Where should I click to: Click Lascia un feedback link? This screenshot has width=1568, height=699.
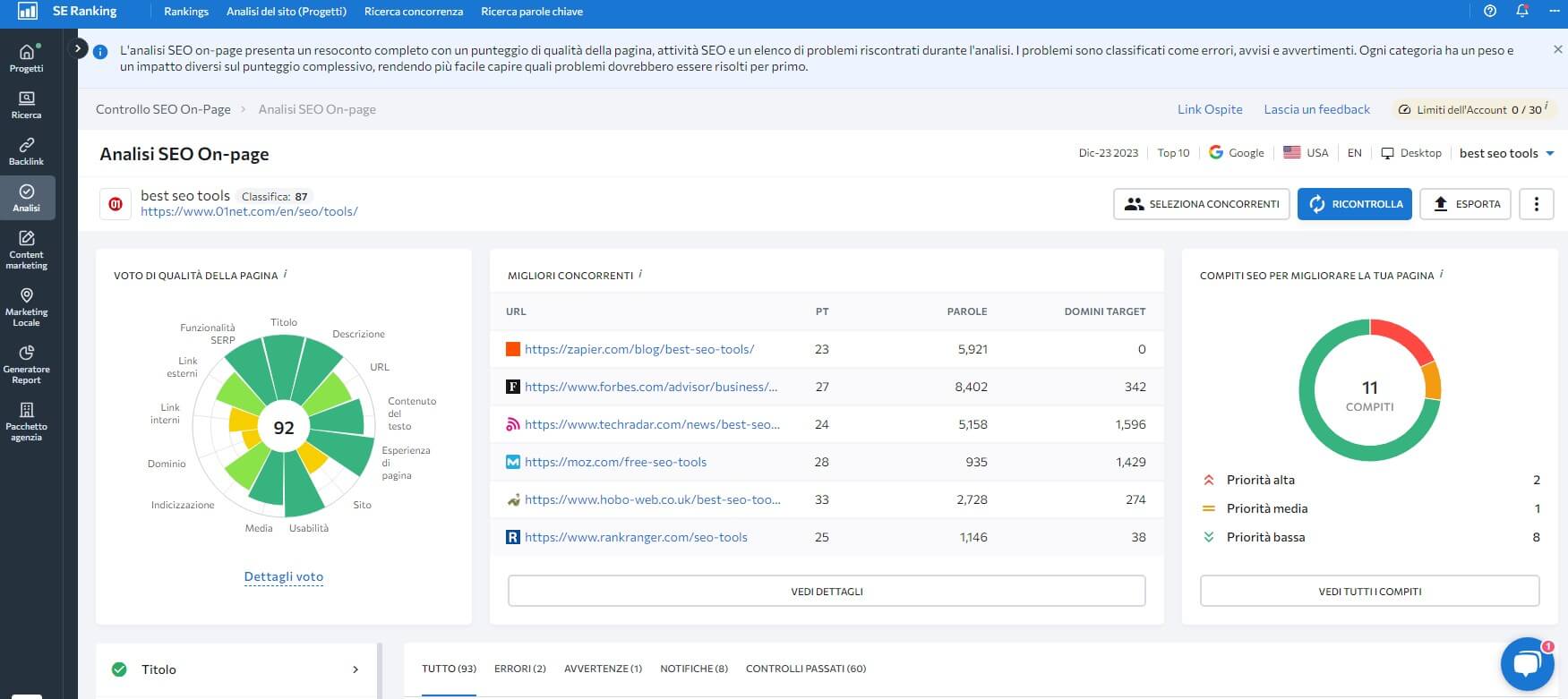pos(1316,109)
